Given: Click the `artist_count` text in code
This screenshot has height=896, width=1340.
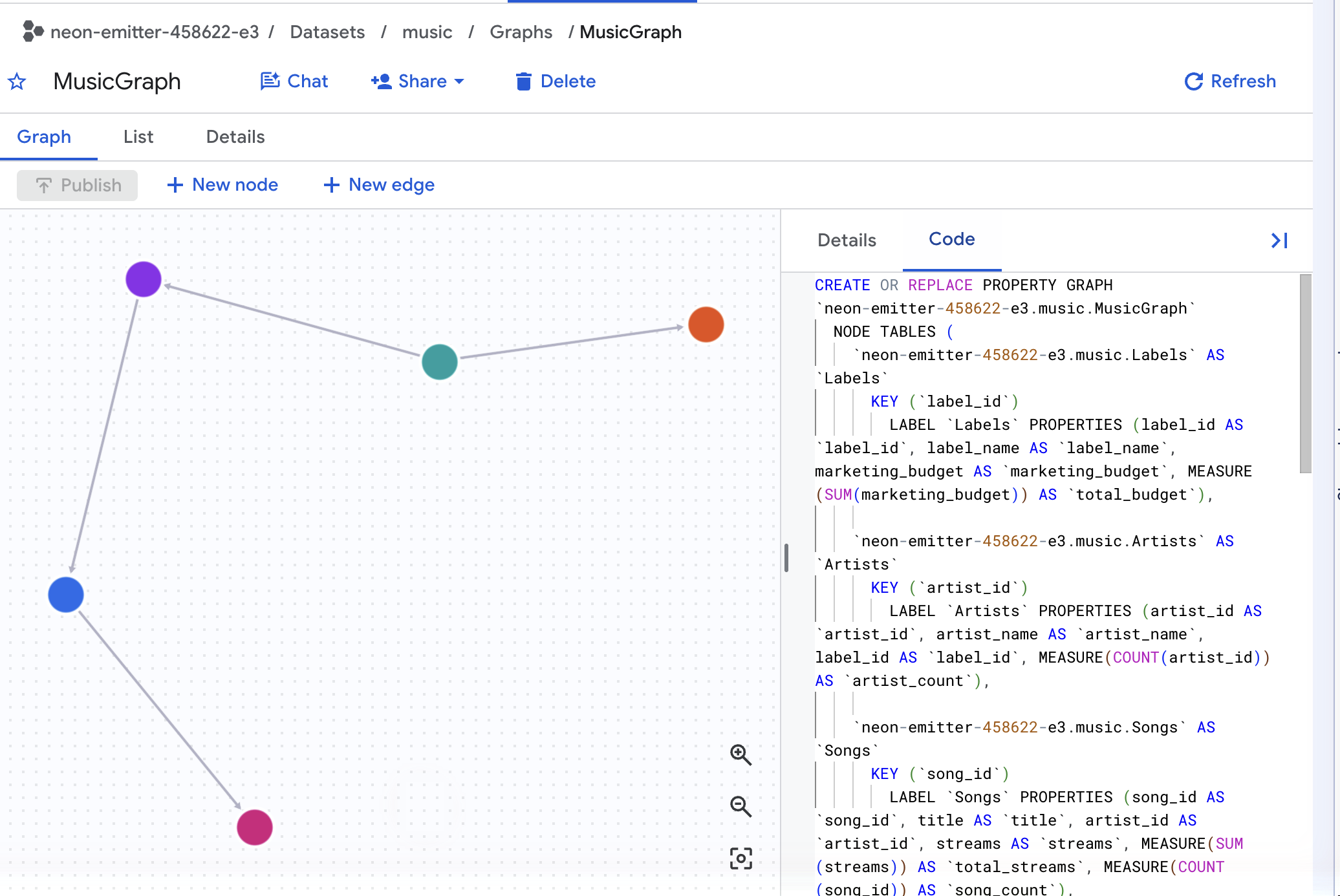Looking at the screenshot, I should pos(907,681).
